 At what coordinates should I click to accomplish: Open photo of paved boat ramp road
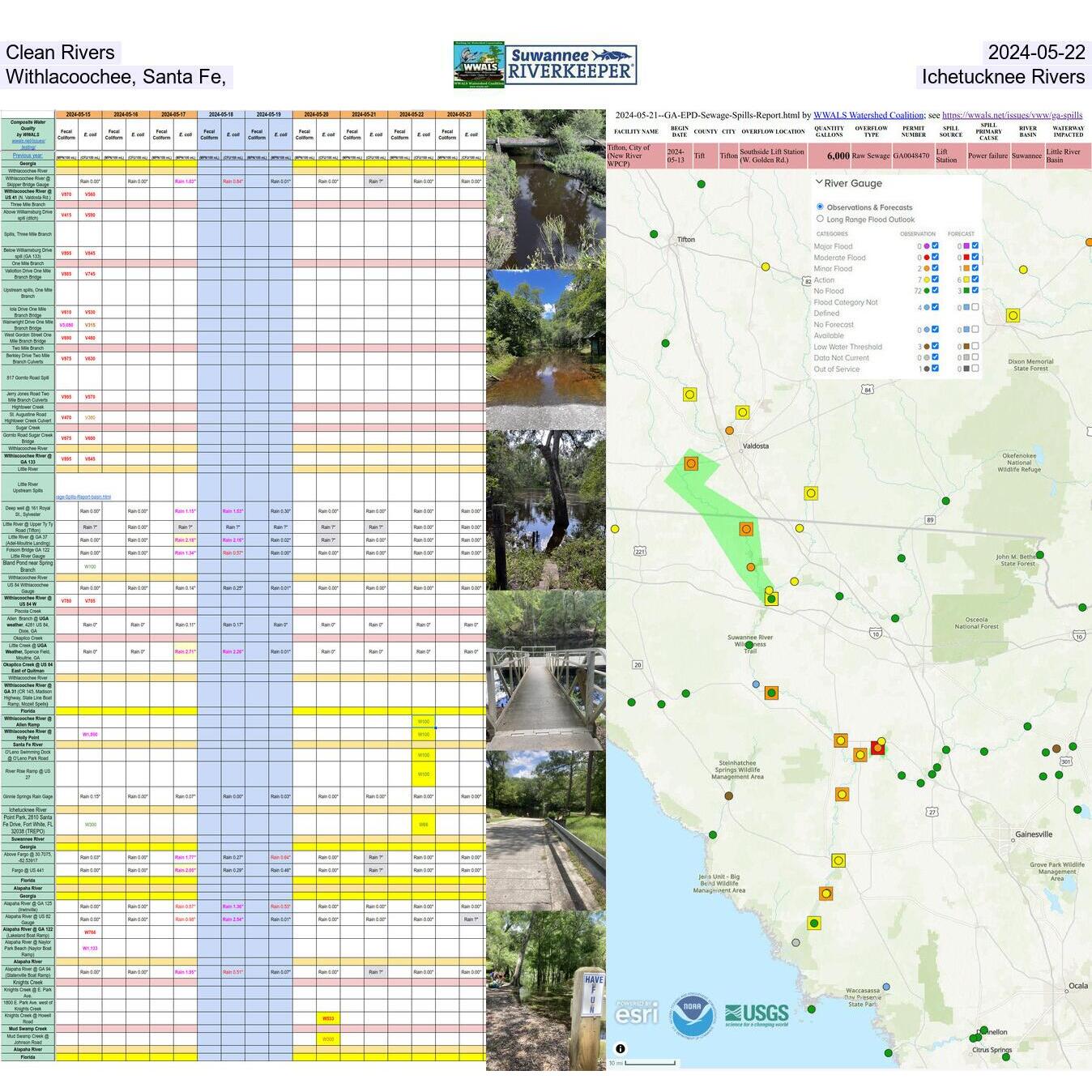546,830
